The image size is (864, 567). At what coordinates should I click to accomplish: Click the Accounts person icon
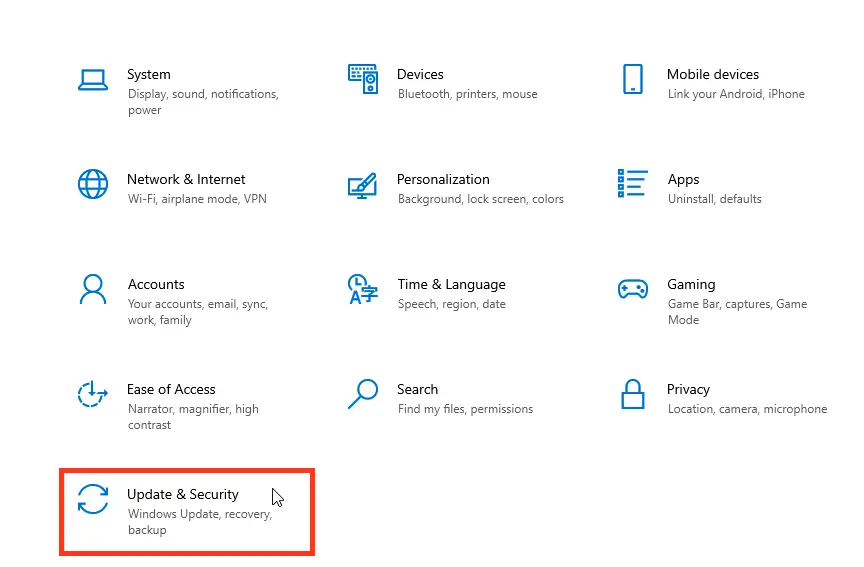pyautogui.click(x=93, y=289)
